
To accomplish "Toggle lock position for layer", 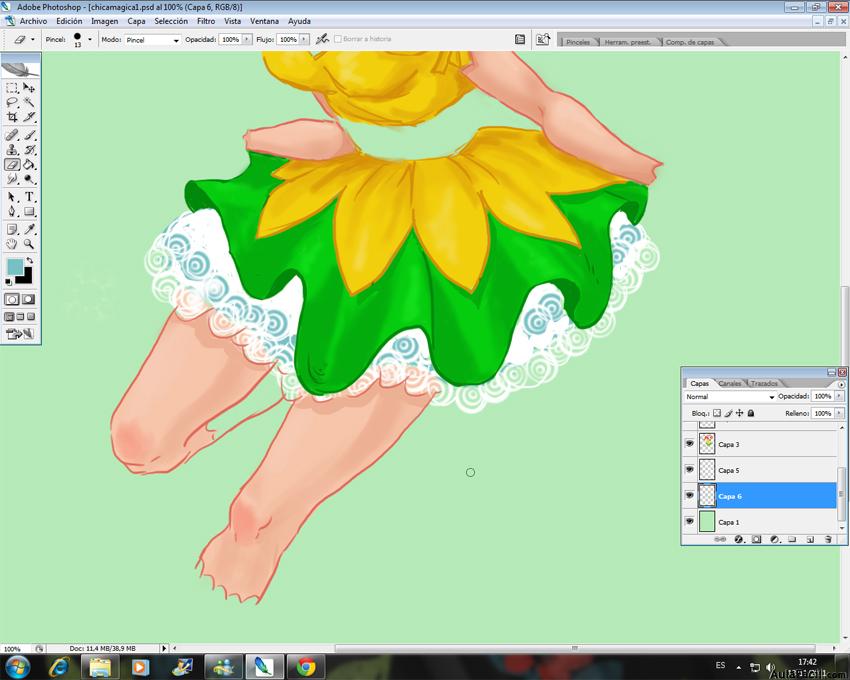I will point(739,413).
